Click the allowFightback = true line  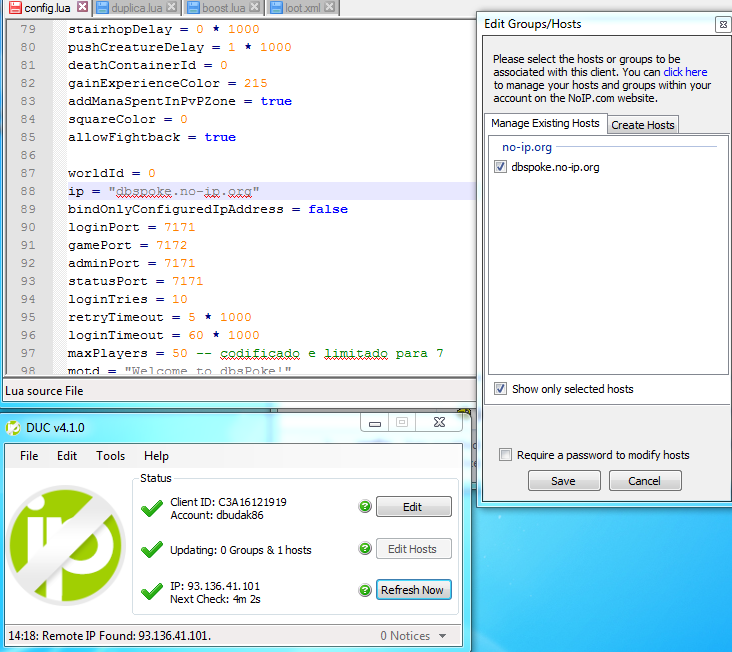tap(152, 137)
